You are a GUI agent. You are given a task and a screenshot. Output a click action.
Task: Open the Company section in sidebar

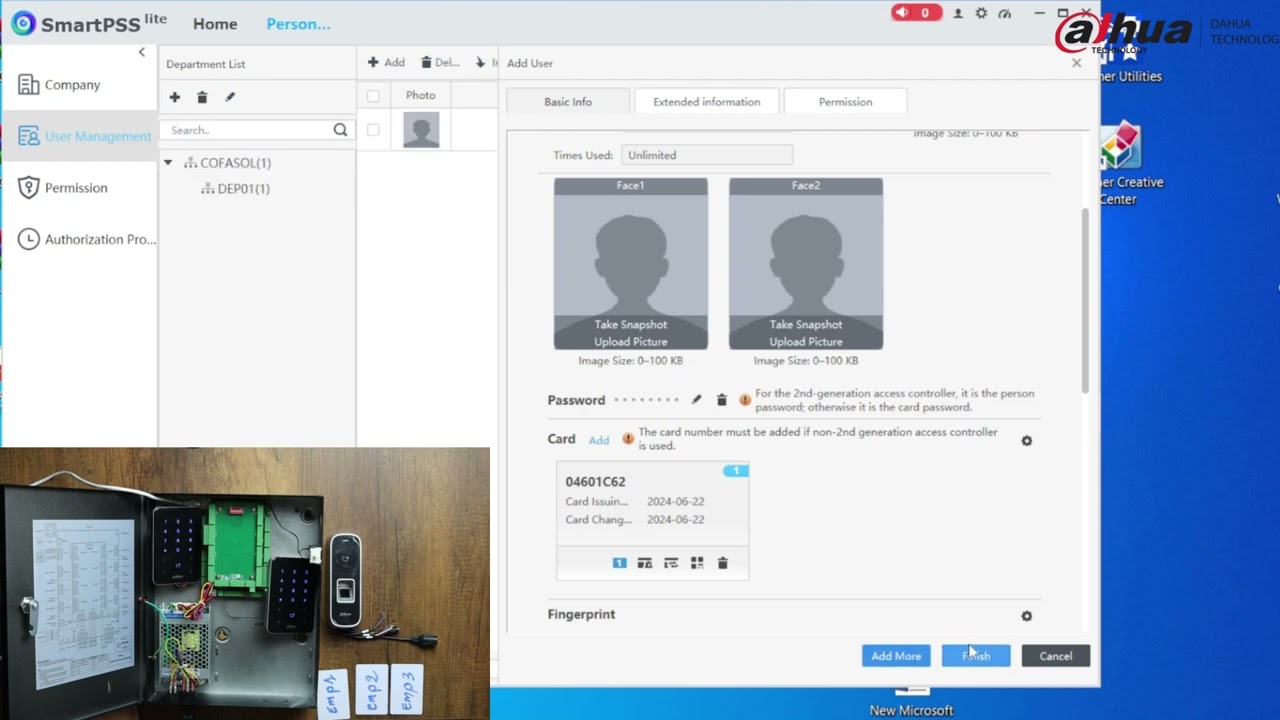pos(72,85)
